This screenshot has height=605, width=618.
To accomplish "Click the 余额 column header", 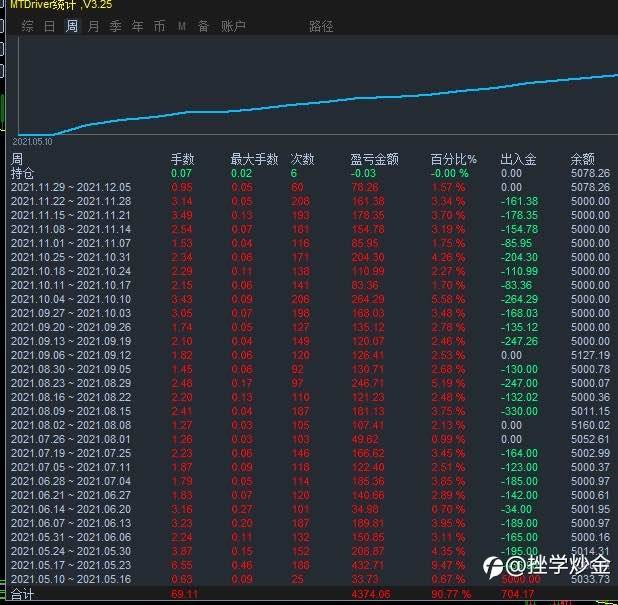I will pos(583,159).
